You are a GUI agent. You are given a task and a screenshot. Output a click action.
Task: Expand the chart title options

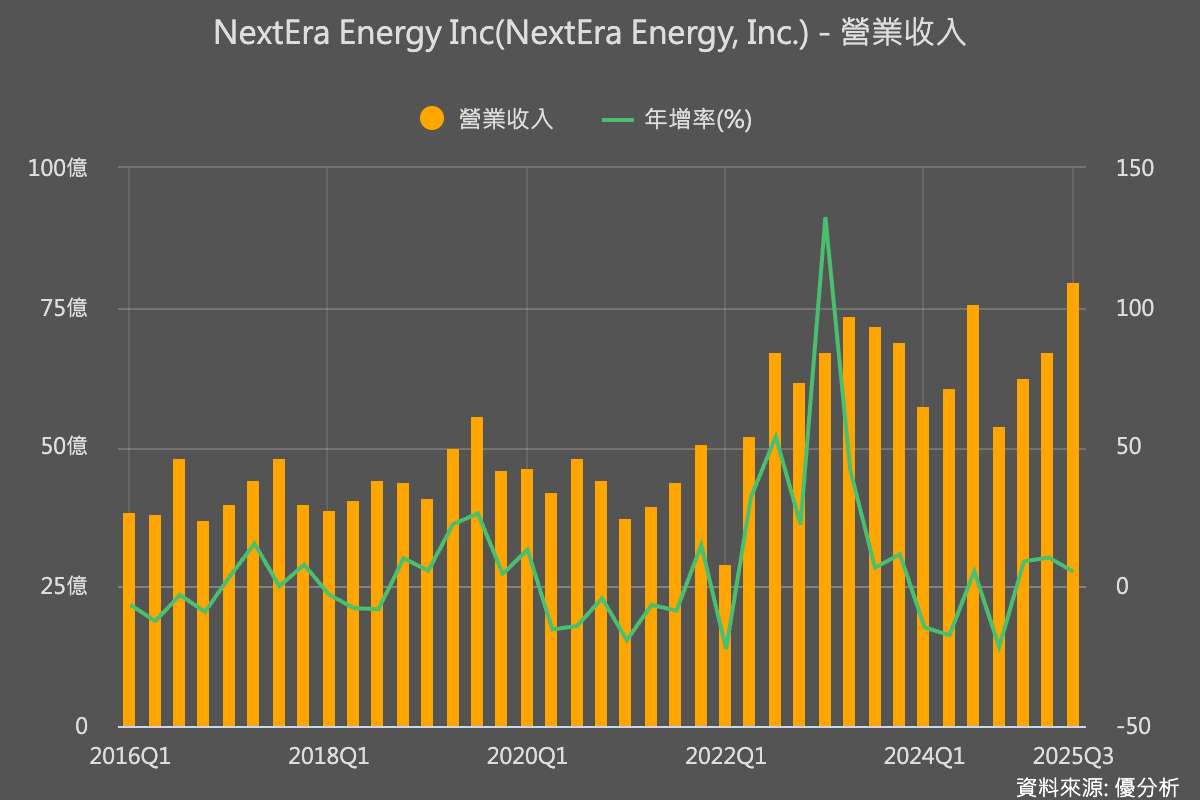pyautogui.click(x=590, y=33)
